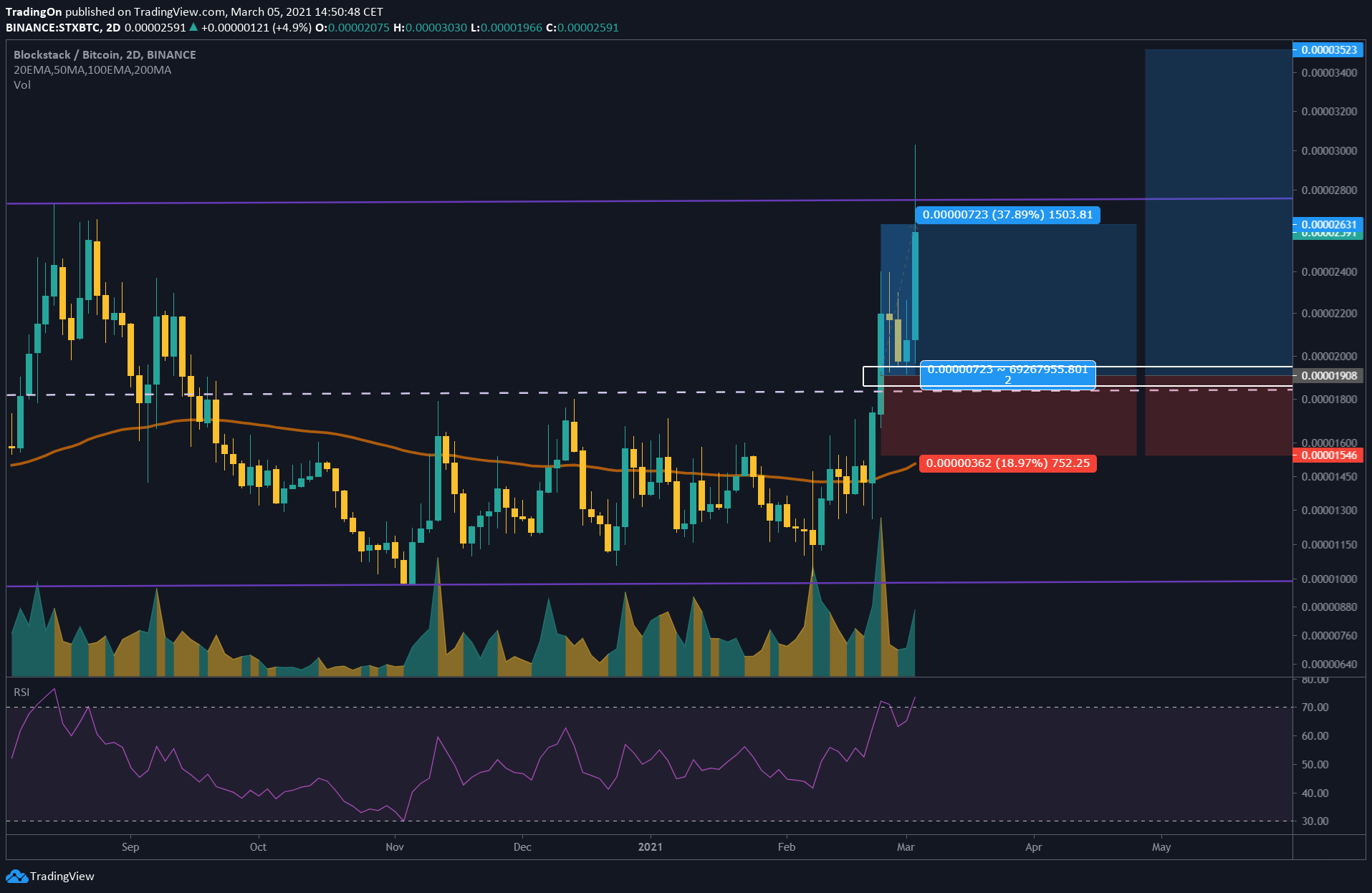The image size is (1372, 893).
Task: Click the 0.00002631 blue price label
Action: tap(1328, 224)
